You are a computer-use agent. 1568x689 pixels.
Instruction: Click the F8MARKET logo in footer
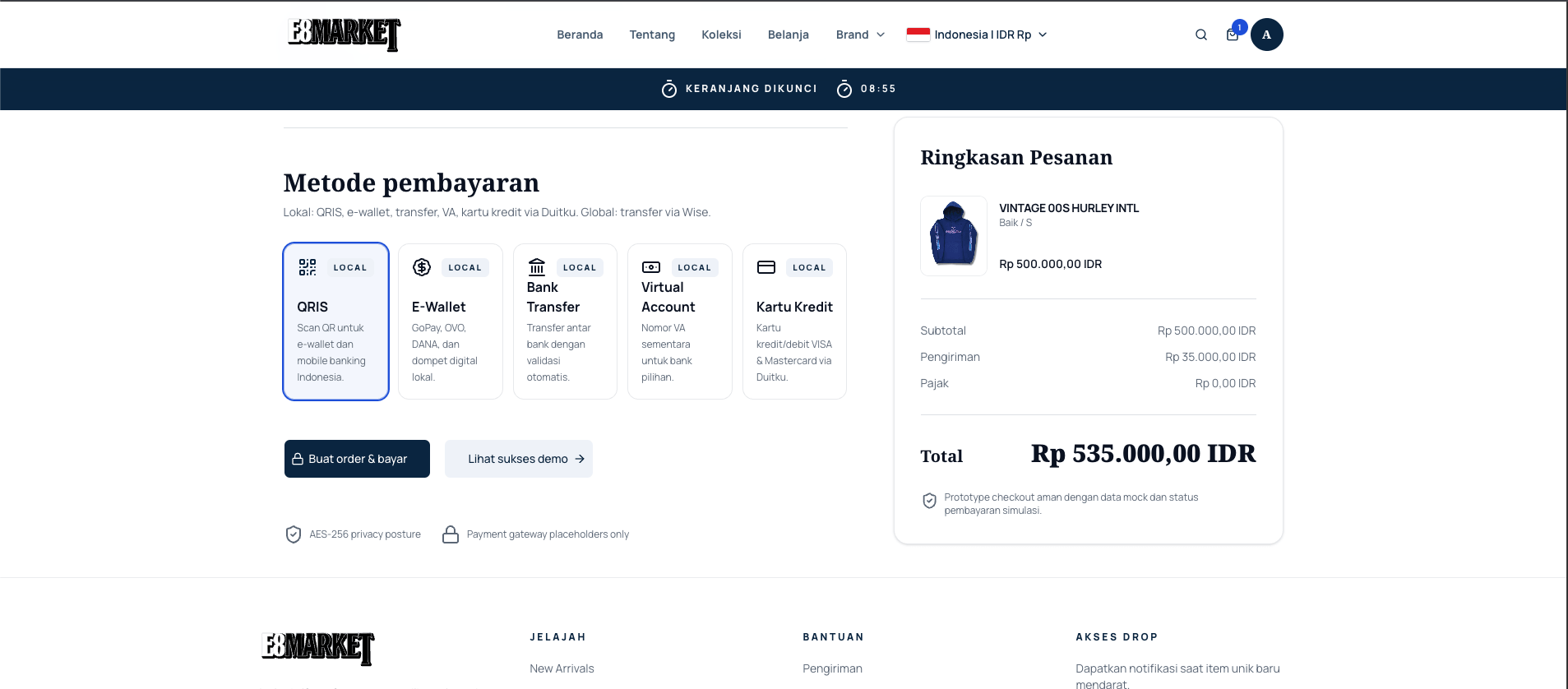click(x=318, y=648)
